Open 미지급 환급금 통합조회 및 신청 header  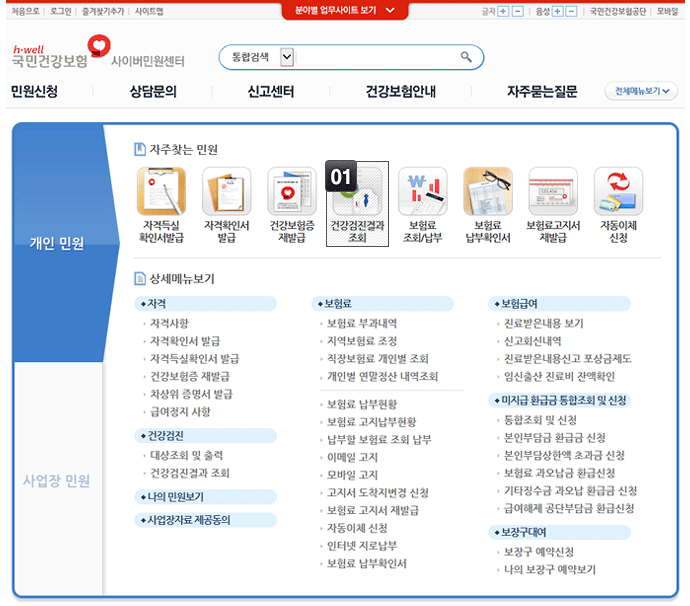click(x=559, y=400)
